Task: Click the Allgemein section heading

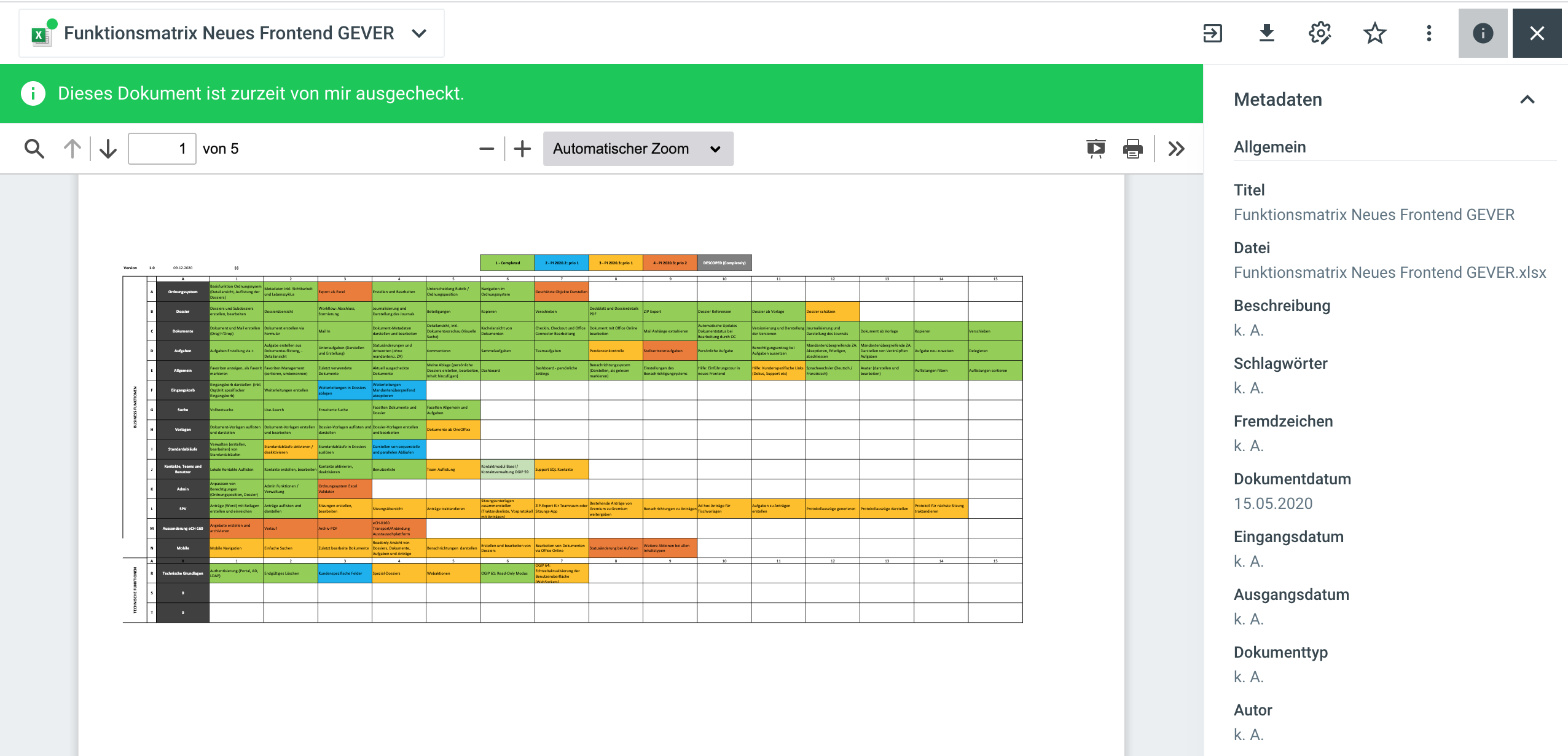Action: click(1269, 147)
